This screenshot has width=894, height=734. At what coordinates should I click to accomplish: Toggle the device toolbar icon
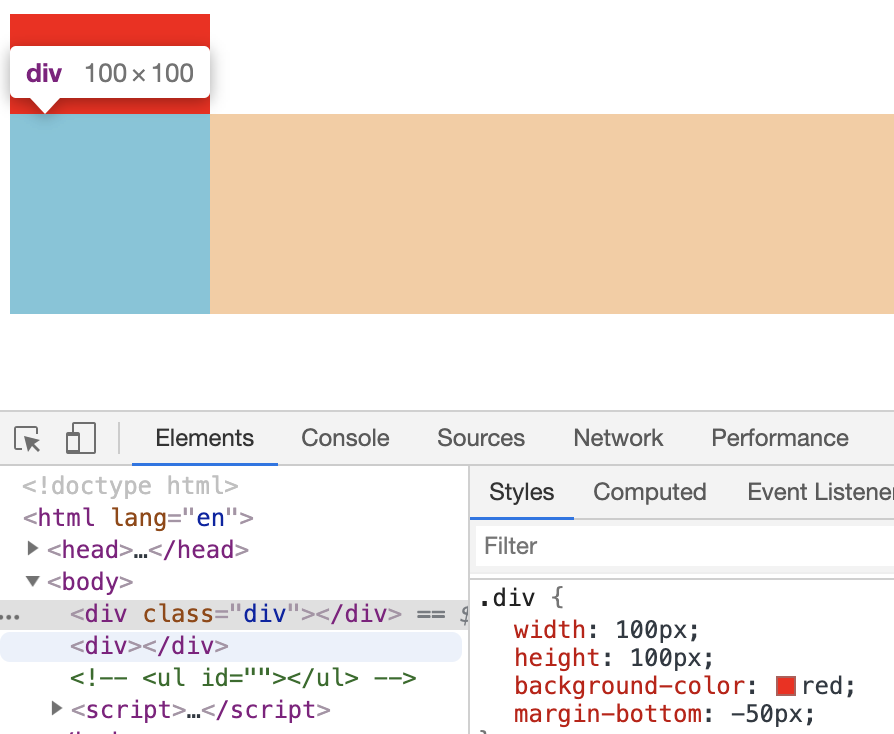81,438
